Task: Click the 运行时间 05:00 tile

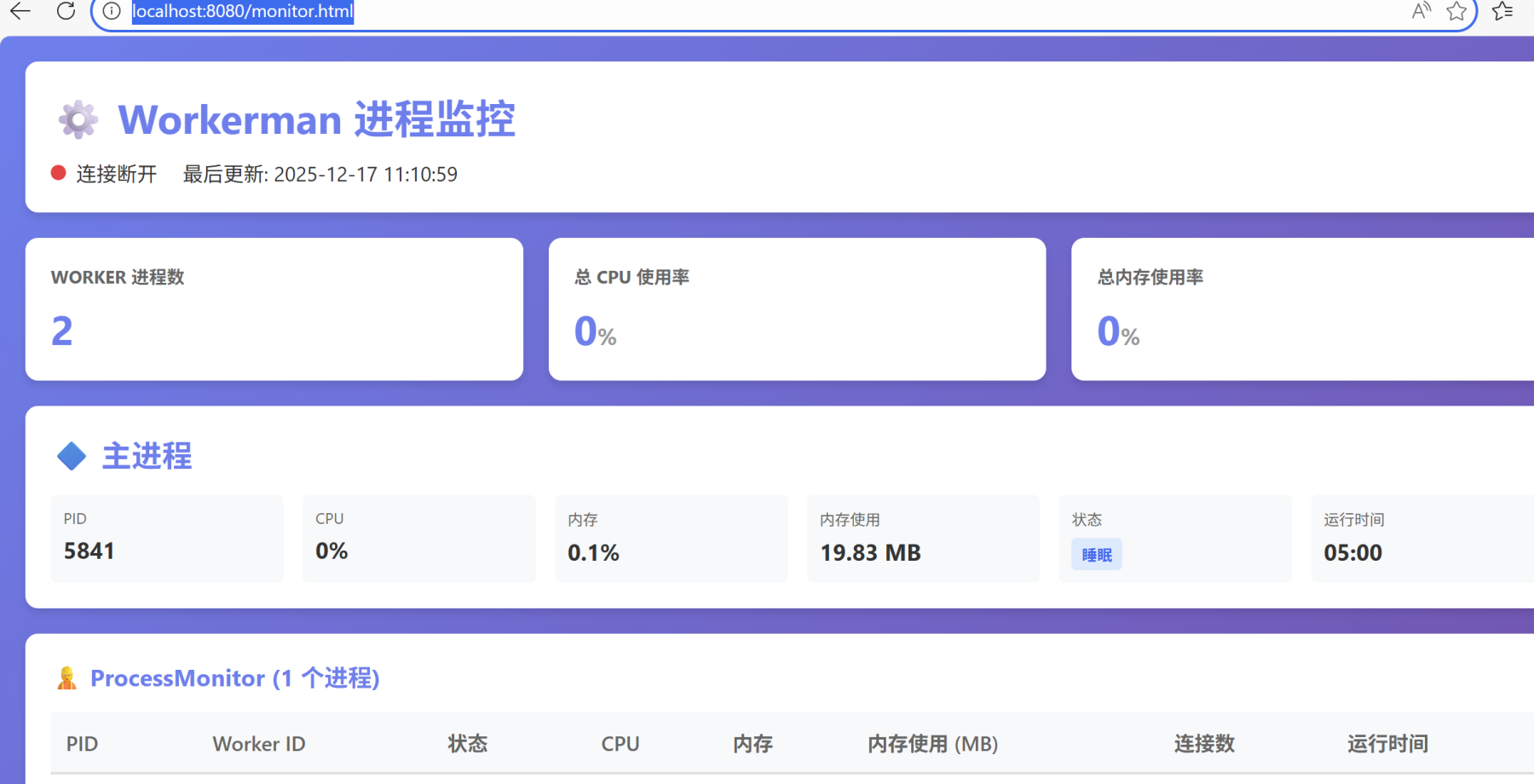Action: [x=1423, y=539]
